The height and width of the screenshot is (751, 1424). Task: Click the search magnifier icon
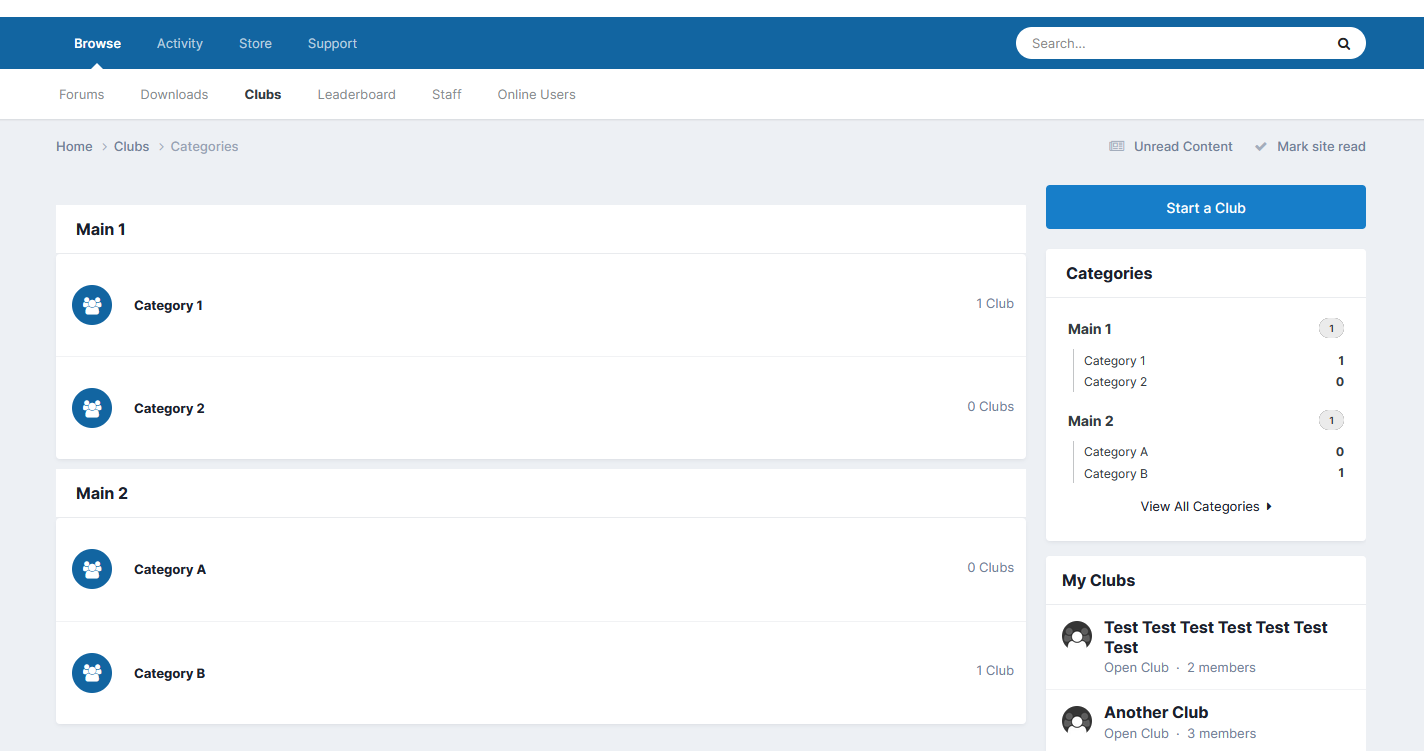1343,44
